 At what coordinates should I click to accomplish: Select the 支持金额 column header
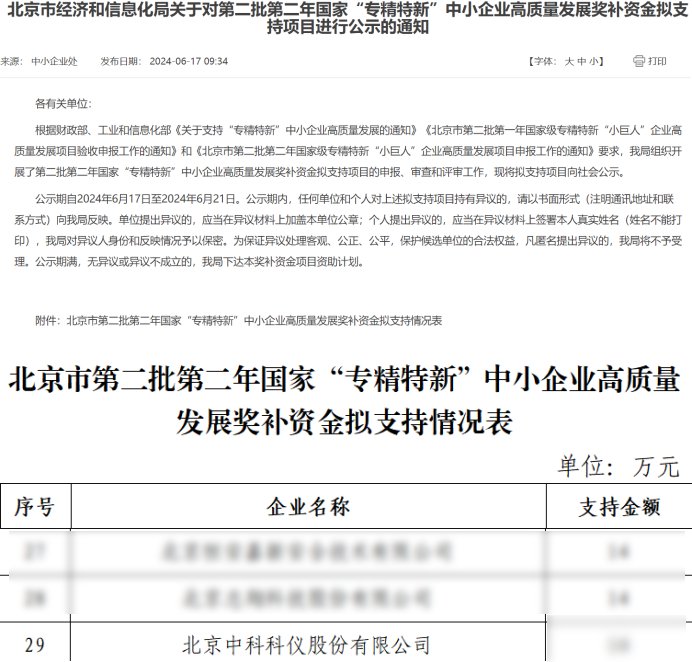point(619,508)
